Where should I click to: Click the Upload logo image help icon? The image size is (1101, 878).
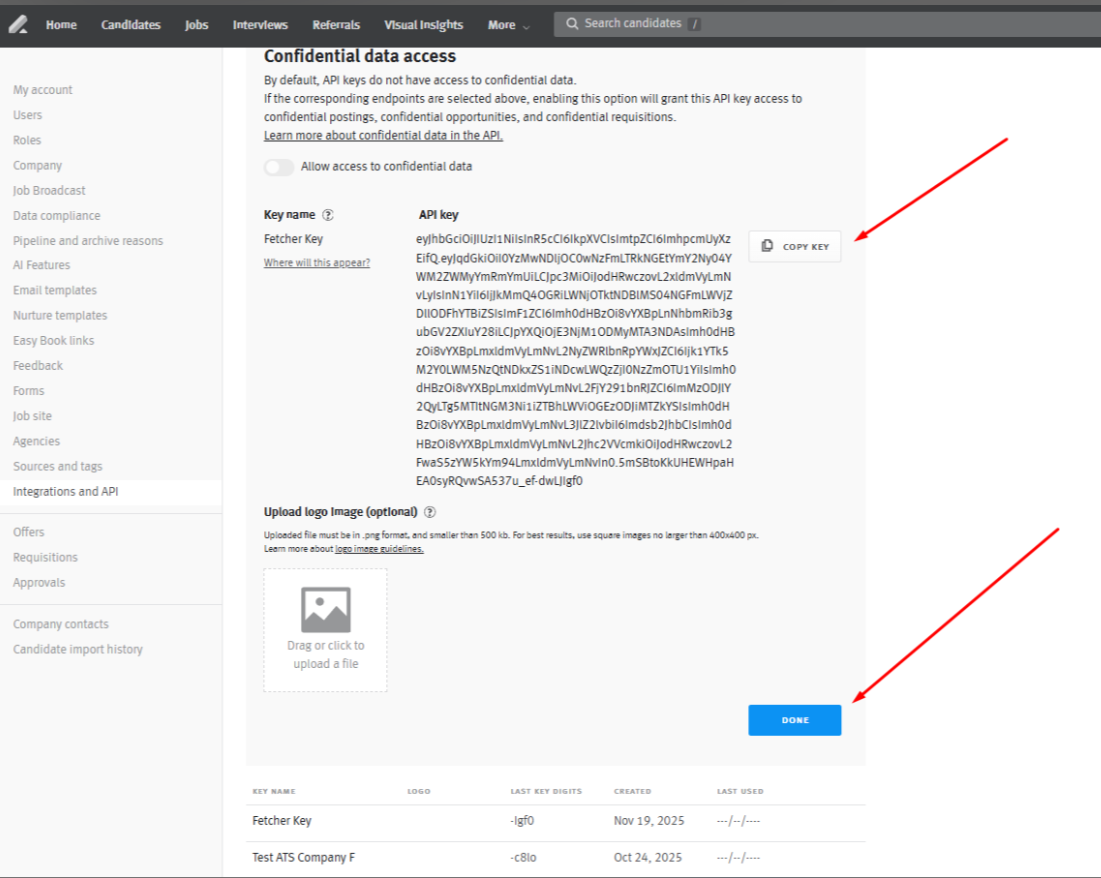[x=430, y=511]
